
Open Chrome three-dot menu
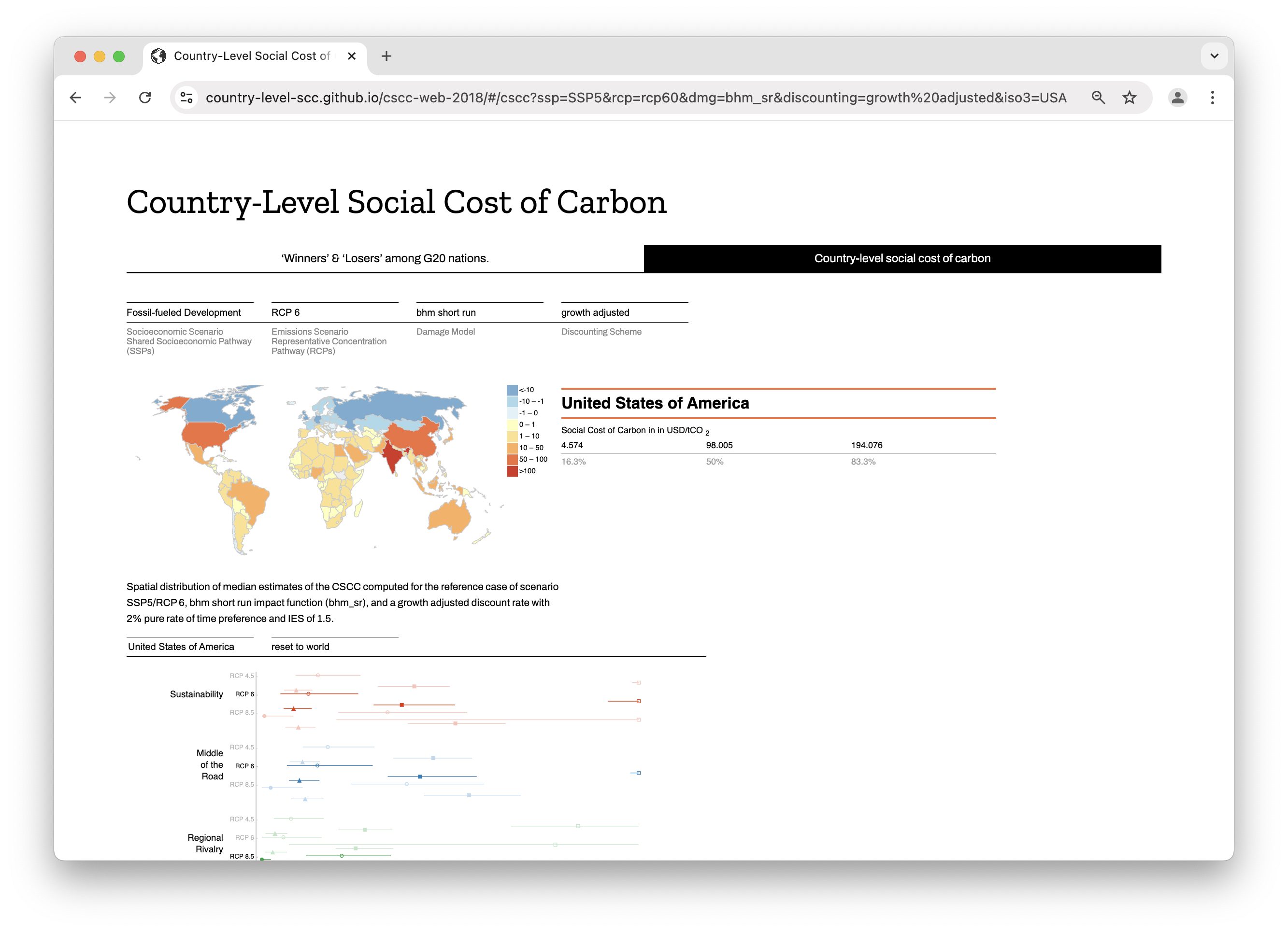(x=1212, y=98)
